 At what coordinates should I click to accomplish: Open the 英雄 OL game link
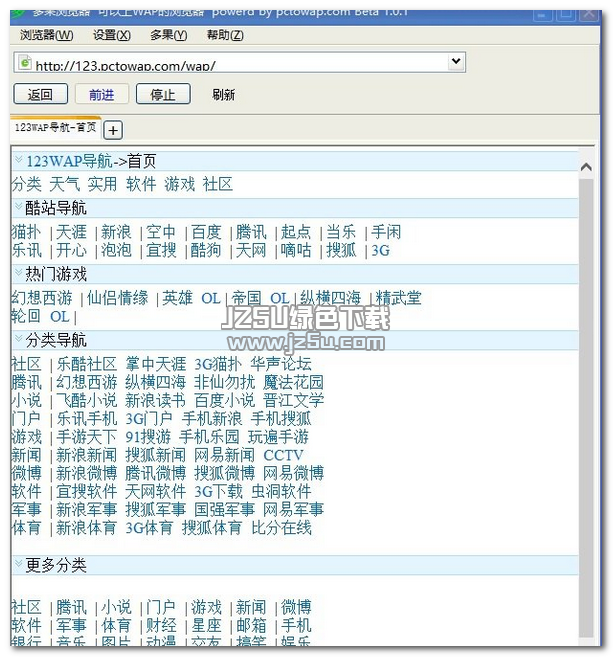191,298
